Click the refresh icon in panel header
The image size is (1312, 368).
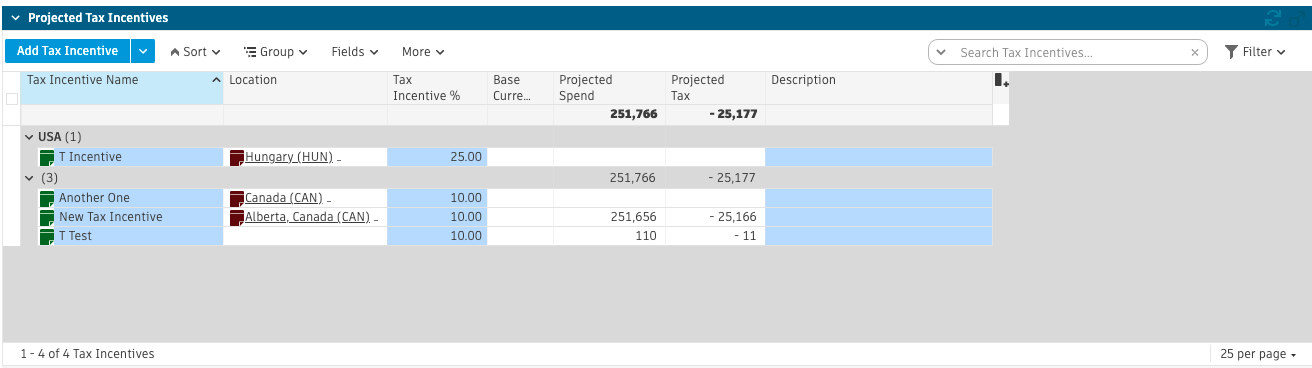click(1273, 18)
